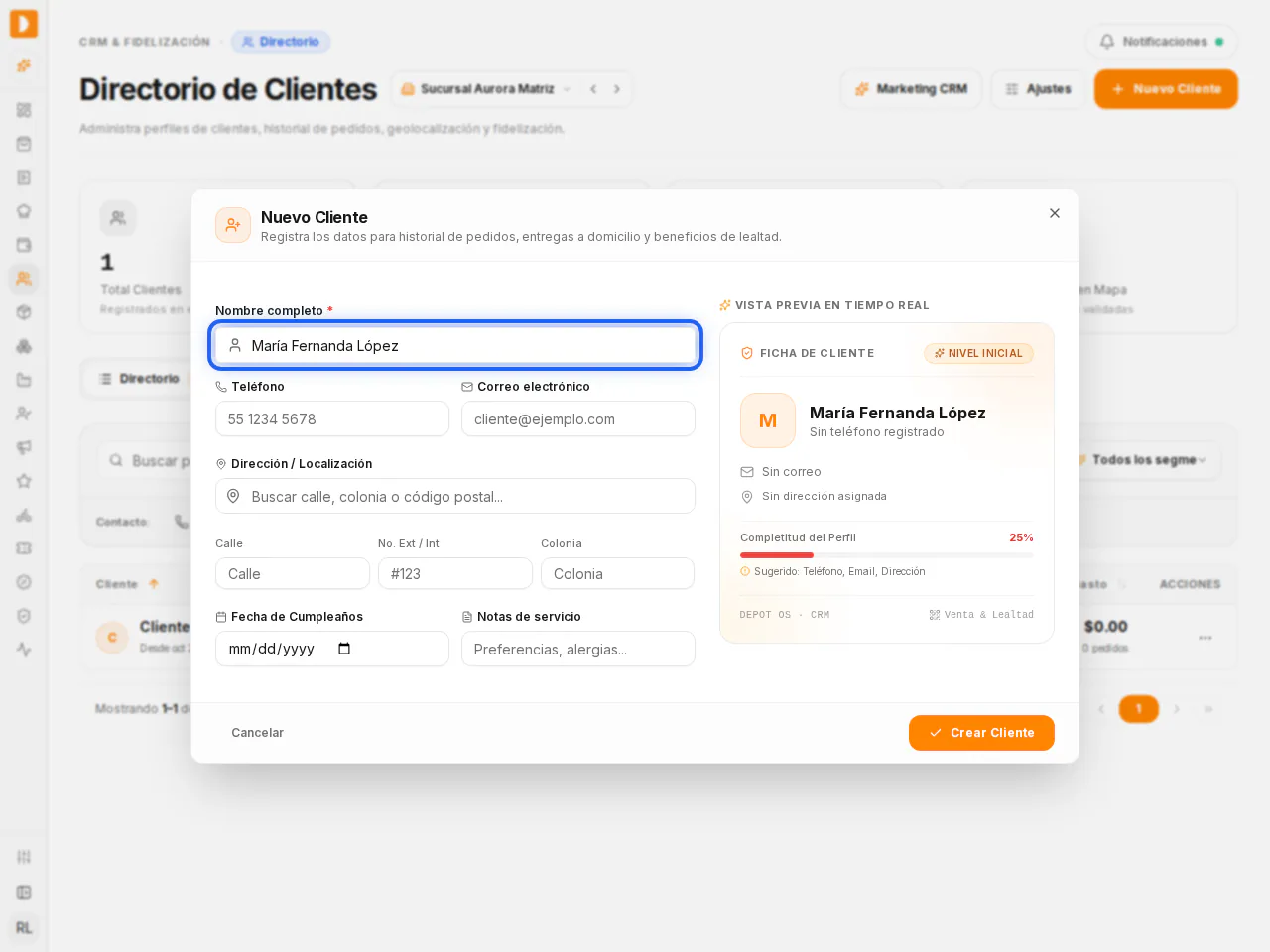Click the No. Ext / Int field
Screen dimensions: 1270x952
coord(455,573)
